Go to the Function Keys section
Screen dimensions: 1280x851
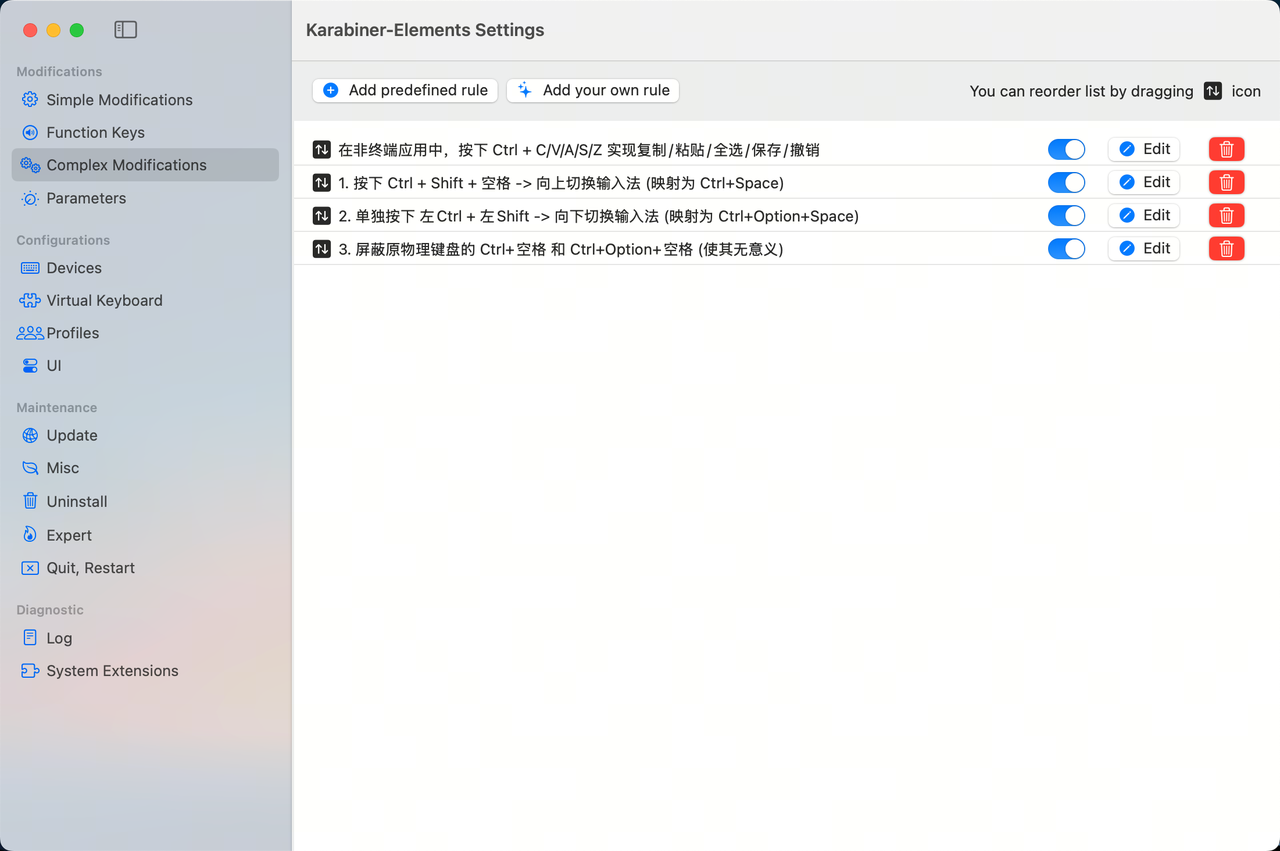(145, 132)
